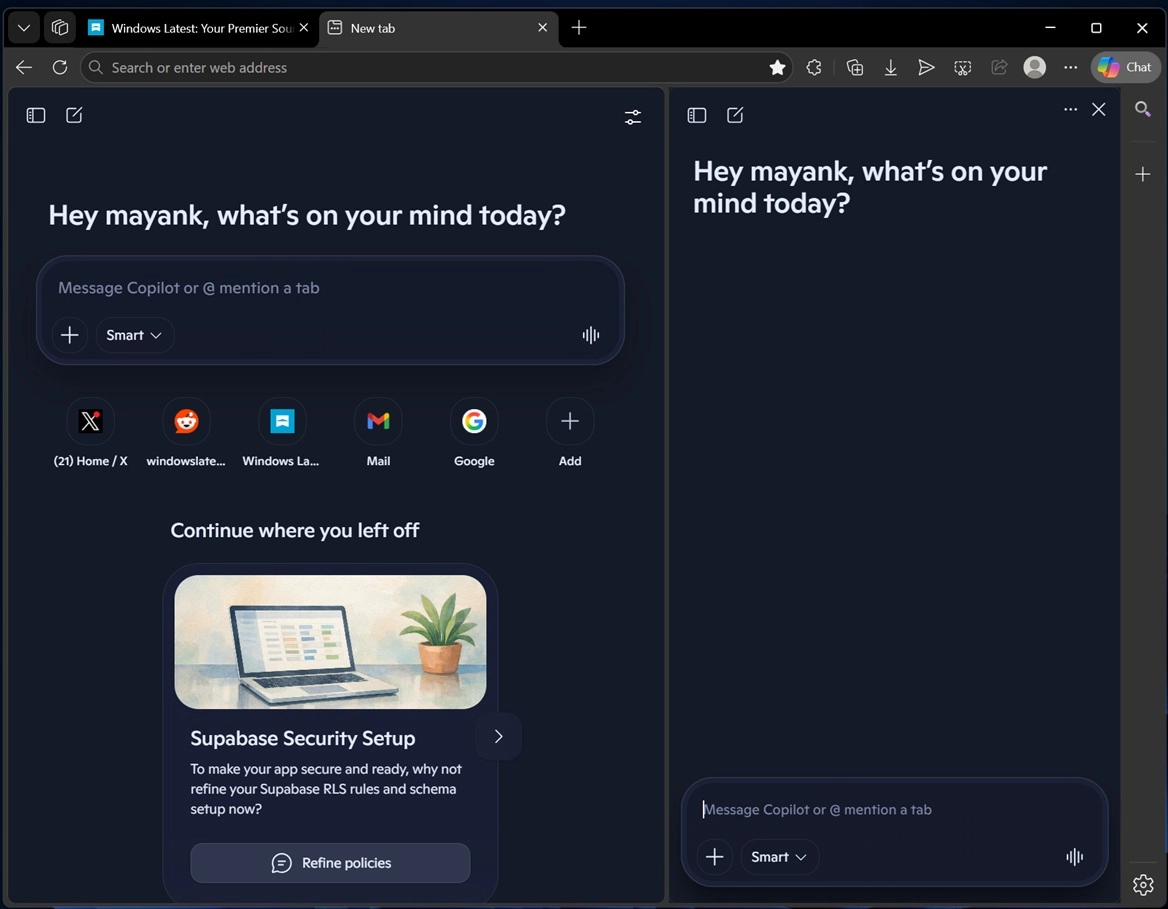This screenshot has width=1168, height=909.
Task: Open the Extensions puzzle icon
Action: (x=813, y=68)
